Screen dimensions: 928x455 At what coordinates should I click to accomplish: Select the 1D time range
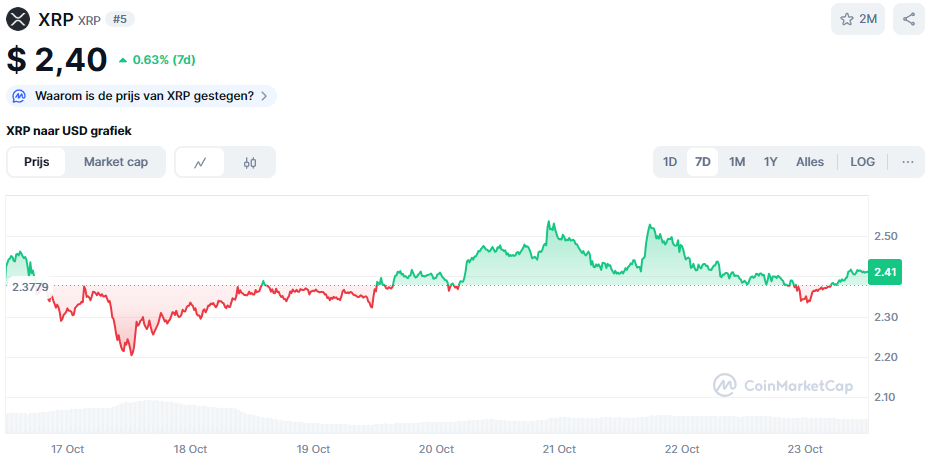pyautogui.click(x=670, y=162)
